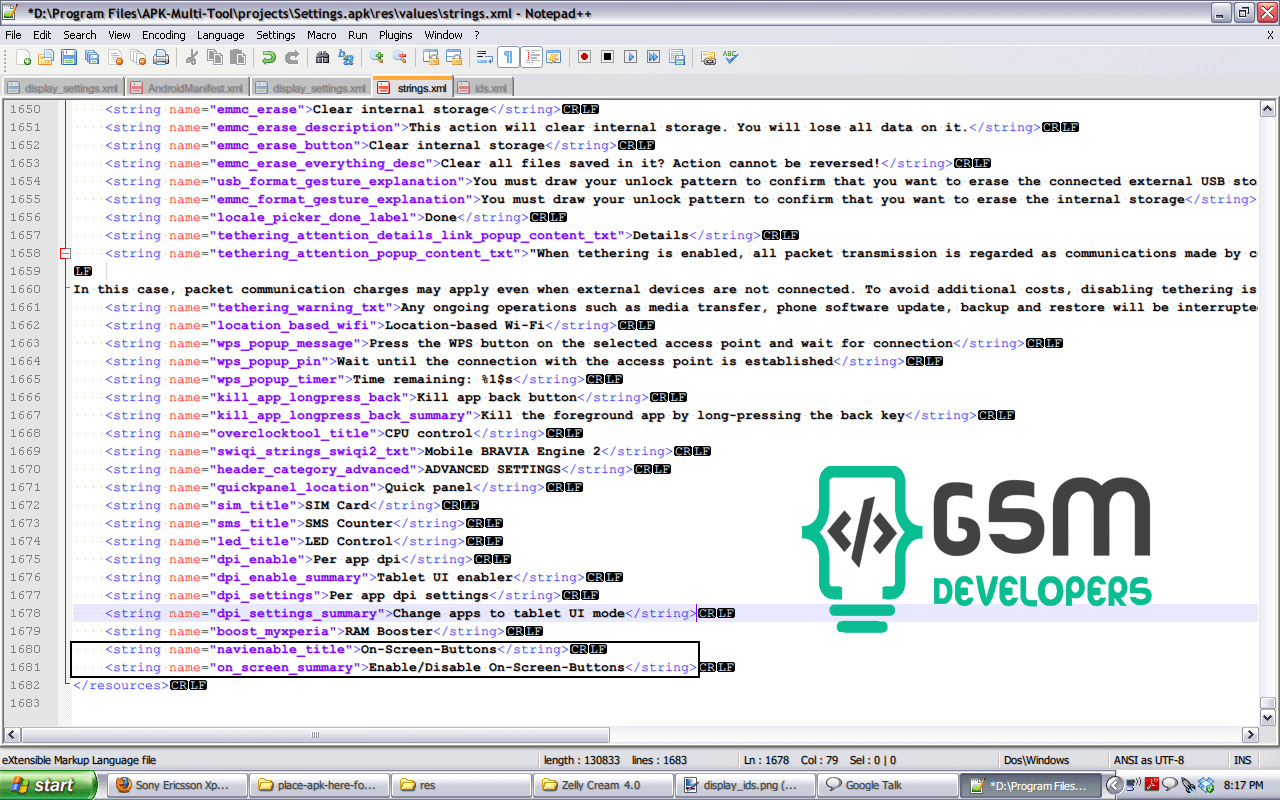Click the Stop Recording square icon

click(607, 57)
